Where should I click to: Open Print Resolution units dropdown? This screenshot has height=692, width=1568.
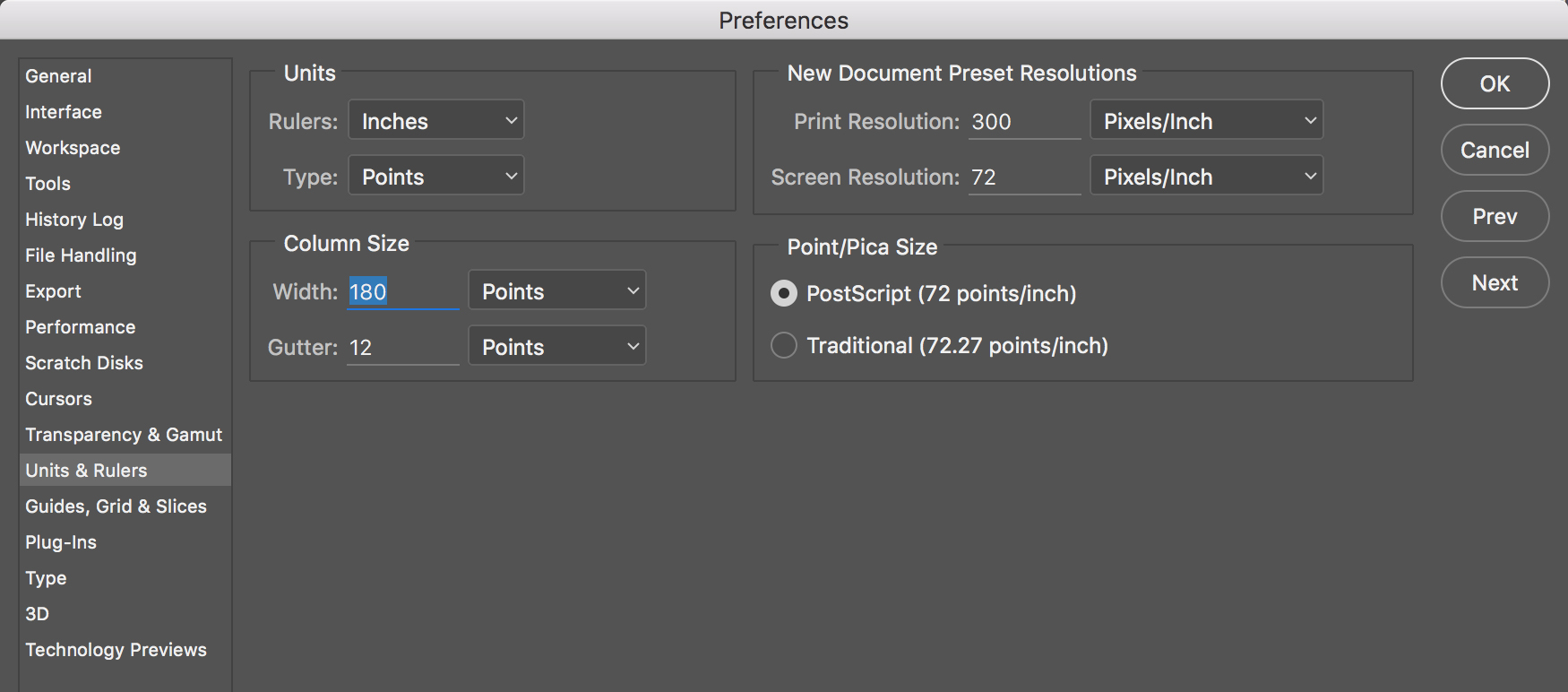(1206, 121)
